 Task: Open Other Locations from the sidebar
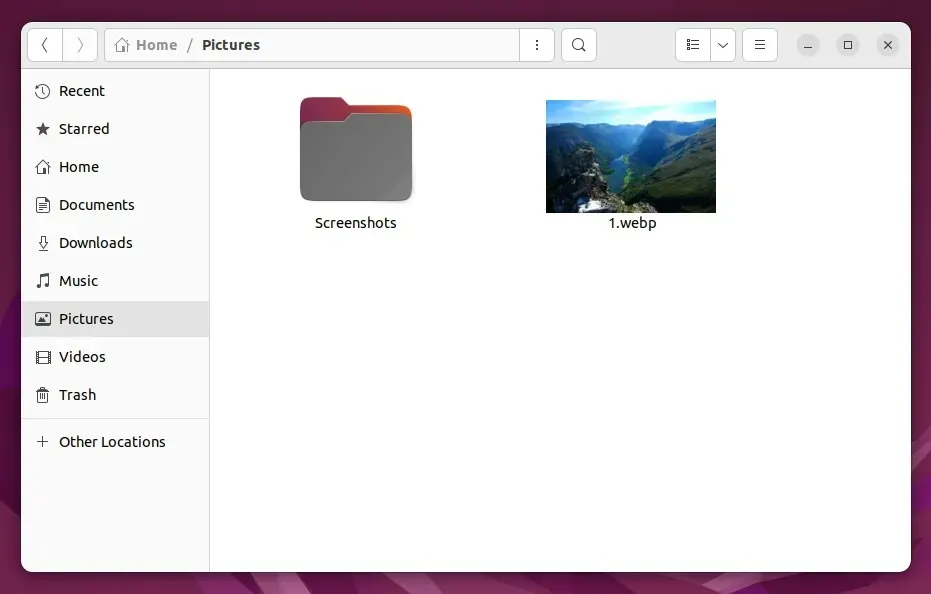tap(112, 441)
